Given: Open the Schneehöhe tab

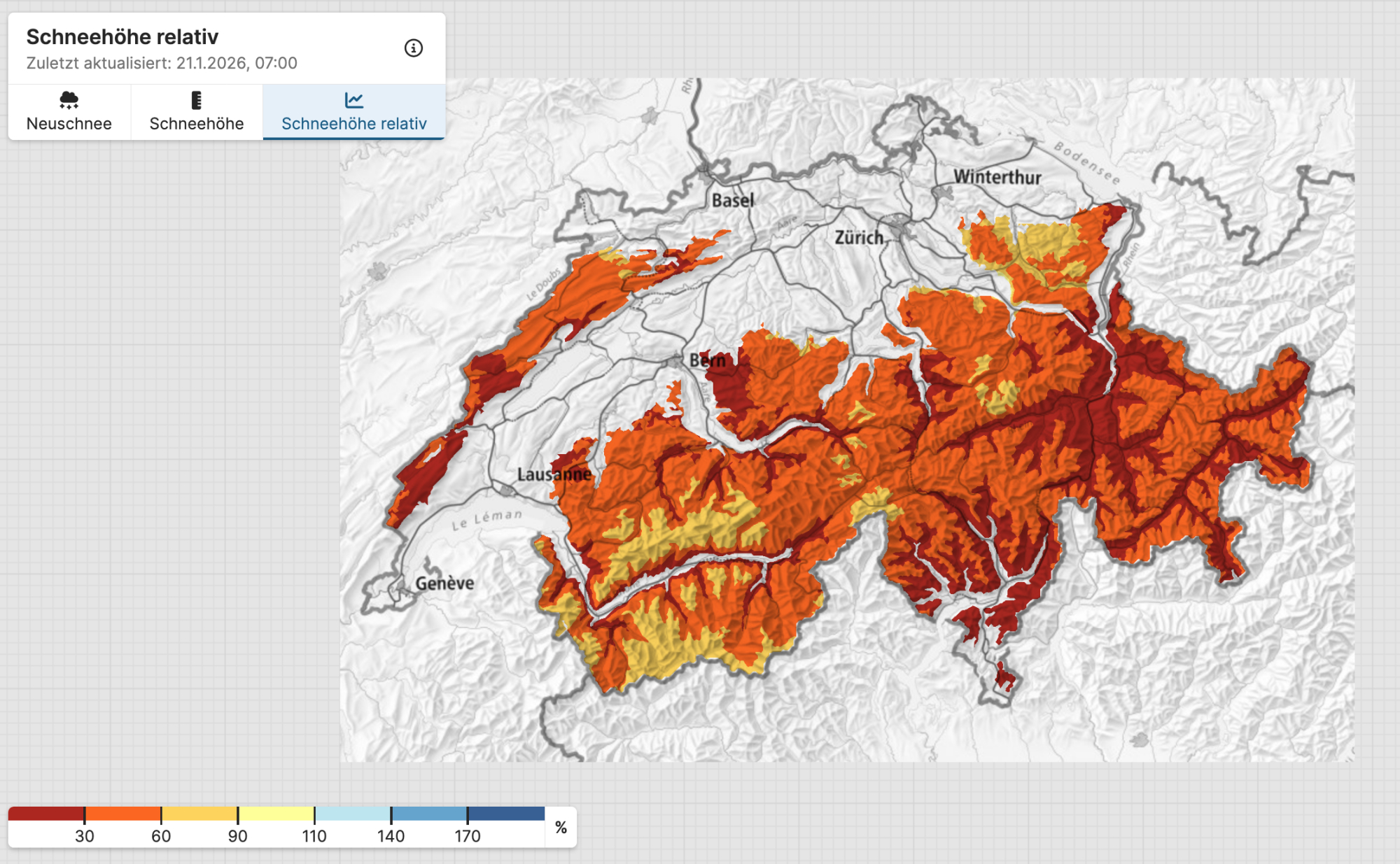Looking at the screenshot, I should pyautogui.click(x=197, y=123).
